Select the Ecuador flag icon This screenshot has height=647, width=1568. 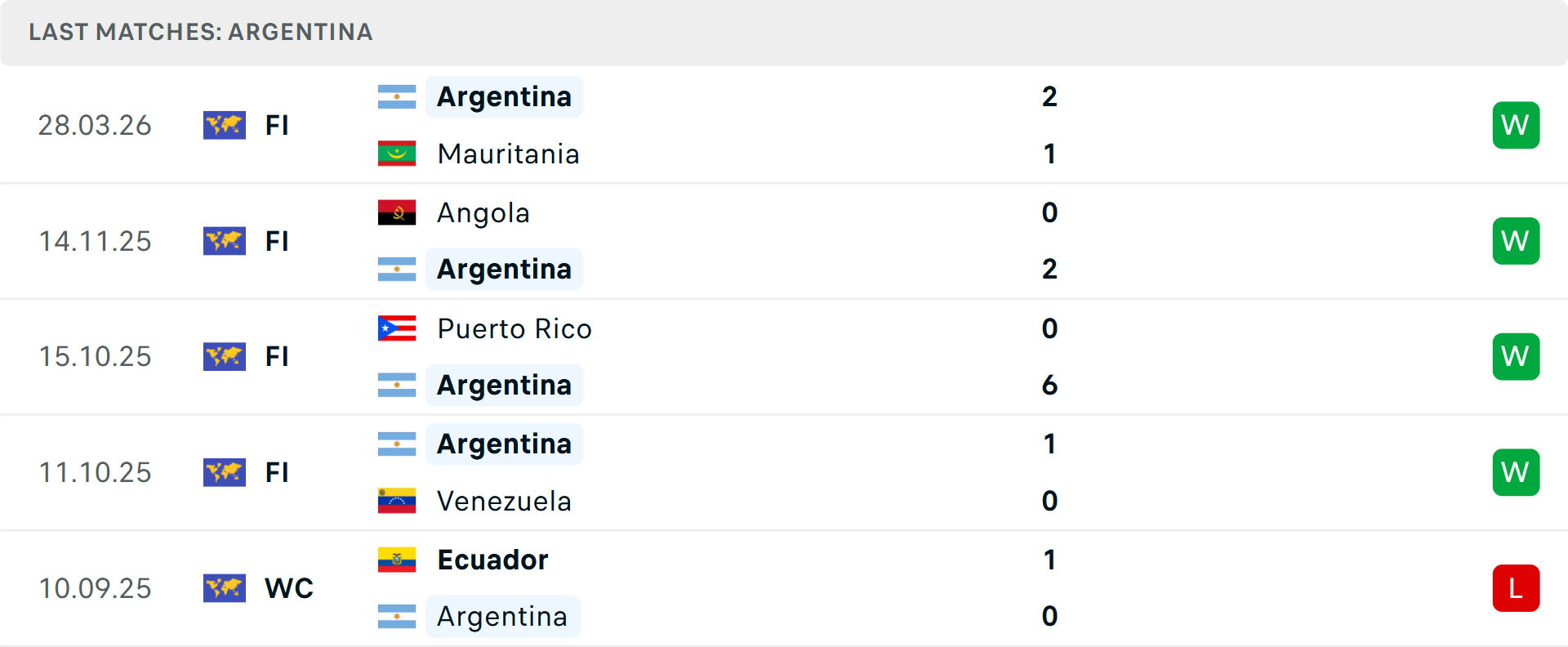tap(397, 560)
